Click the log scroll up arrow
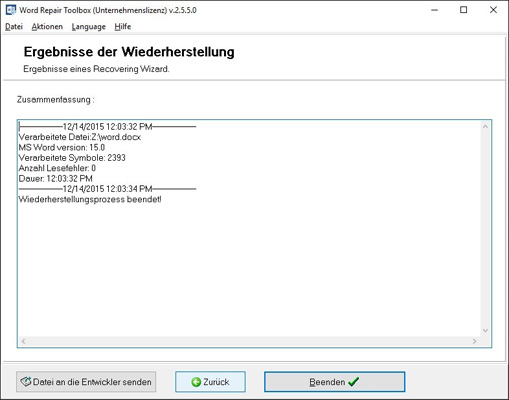 point(485,127)
